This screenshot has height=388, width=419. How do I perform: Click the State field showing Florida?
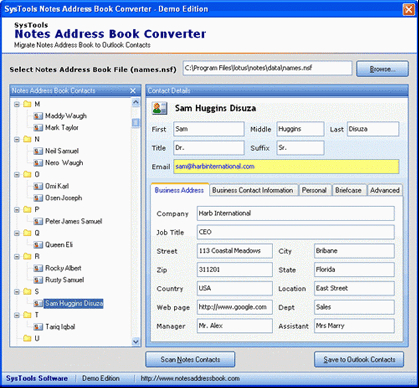click(354, 269)
